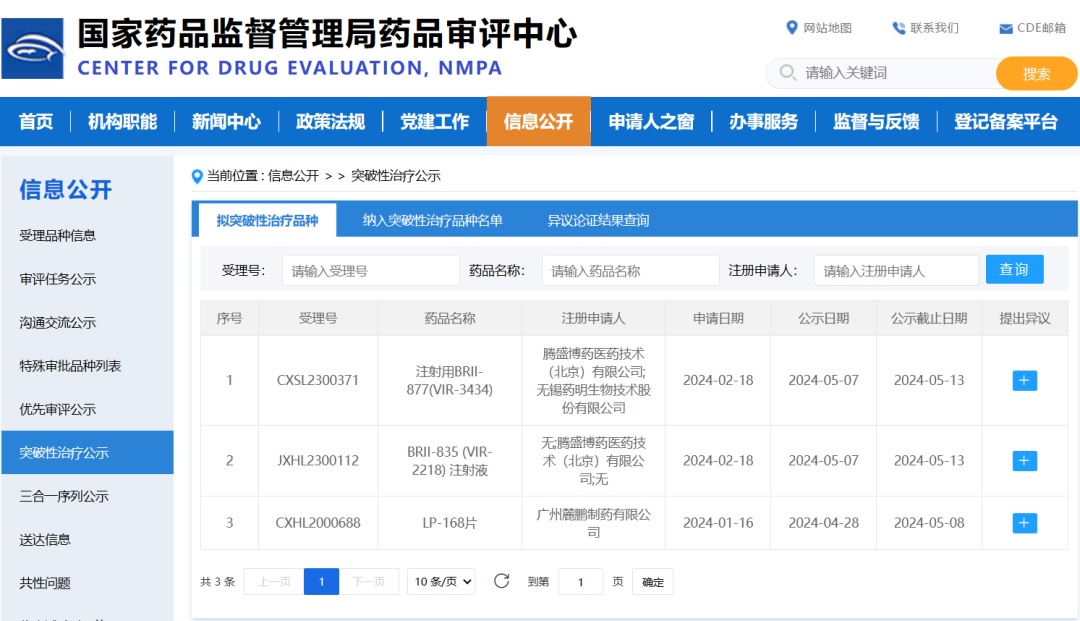Click the page number input next to 到第
The height and width of the screenshot is (621, 1080).
[x=581, y=581]
